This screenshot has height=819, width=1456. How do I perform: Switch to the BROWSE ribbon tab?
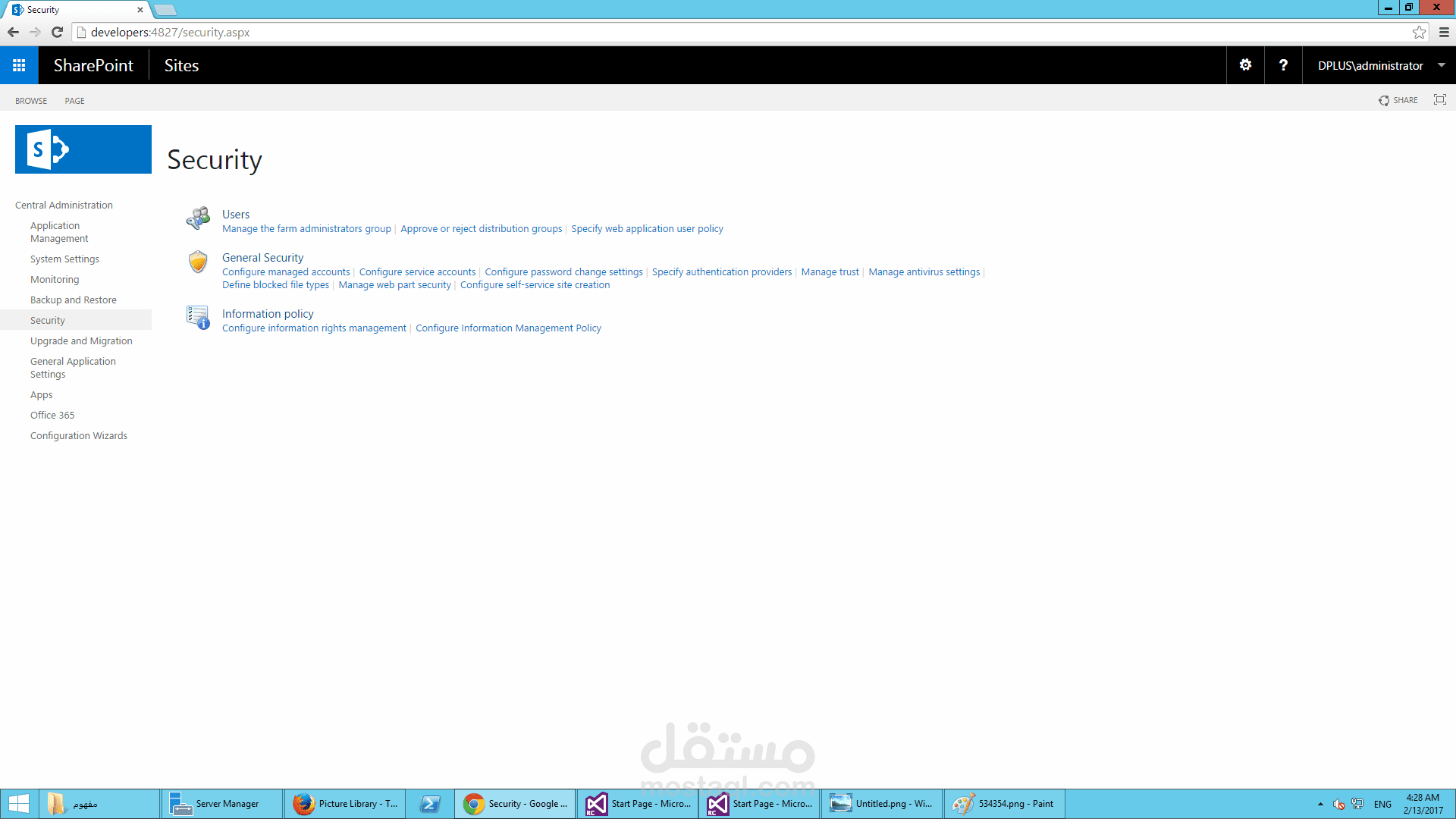[31, 101]
